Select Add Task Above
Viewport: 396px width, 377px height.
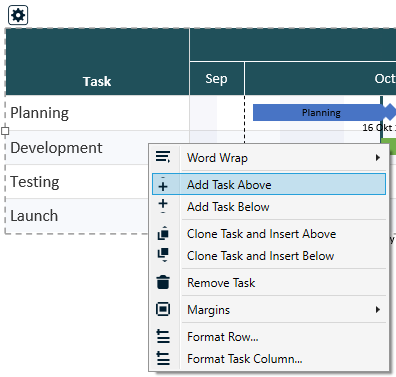point(269,184)
